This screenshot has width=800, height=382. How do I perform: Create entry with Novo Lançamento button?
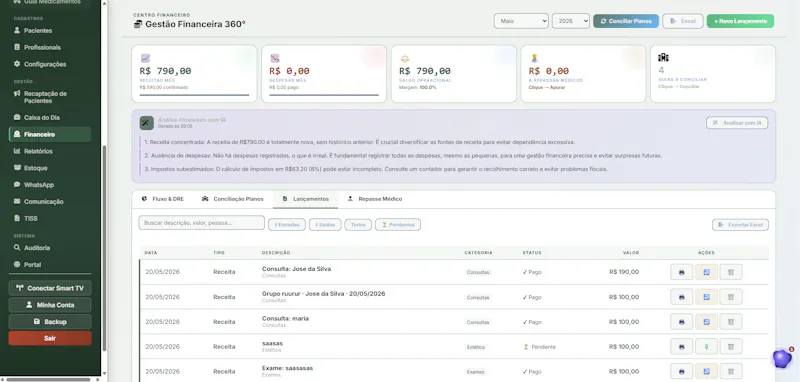(x=740, y=21)
